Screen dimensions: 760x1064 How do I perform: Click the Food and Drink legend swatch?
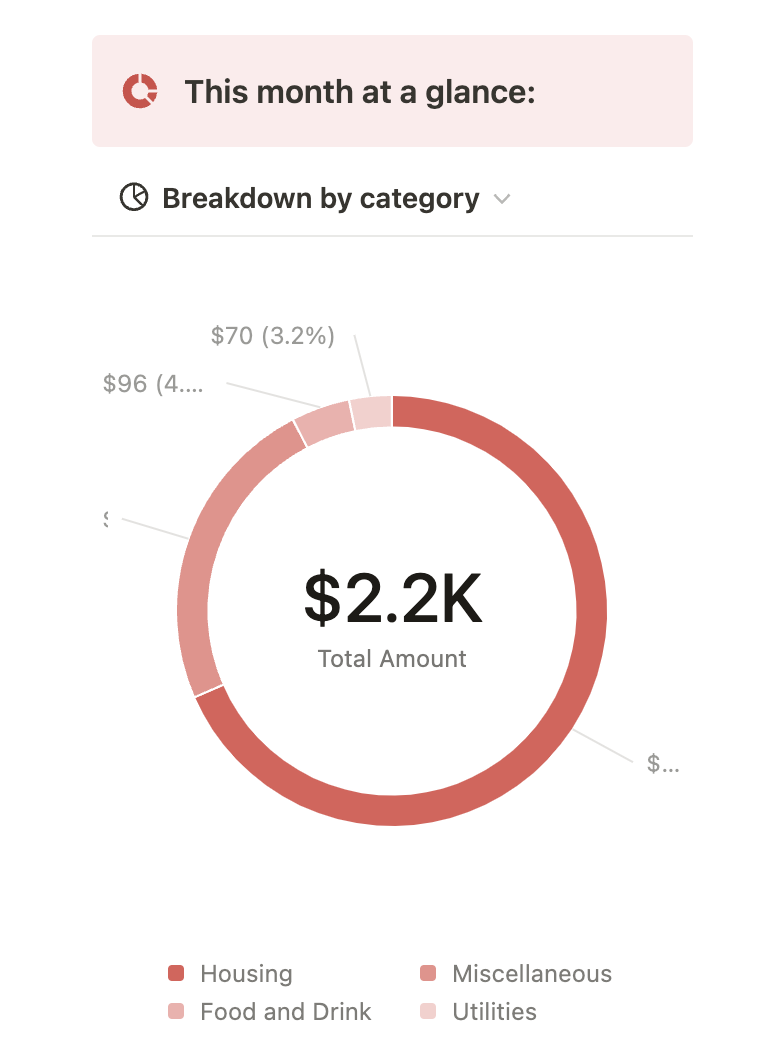point(177,1012)
